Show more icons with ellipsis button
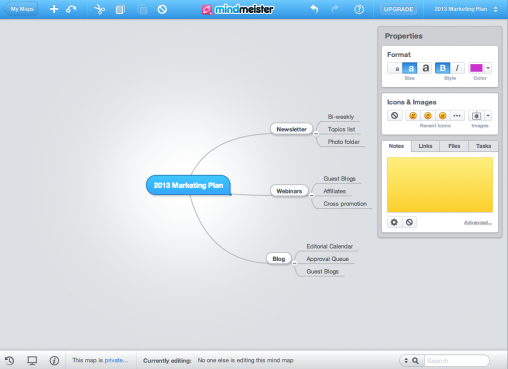This screenshot has width=508, height=369. tap(457, 116)
